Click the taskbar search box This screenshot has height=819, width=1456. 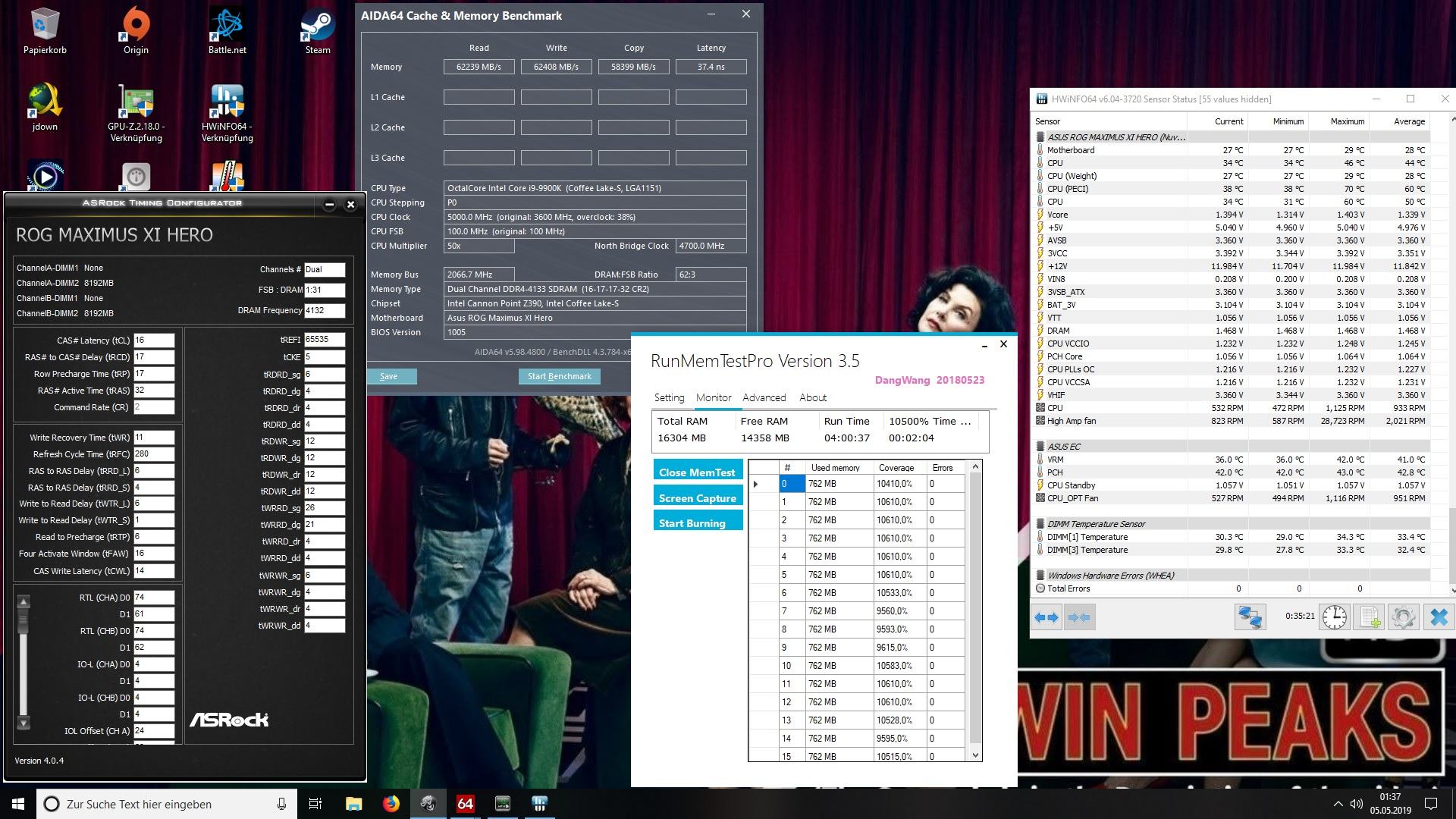coord(167,804)
